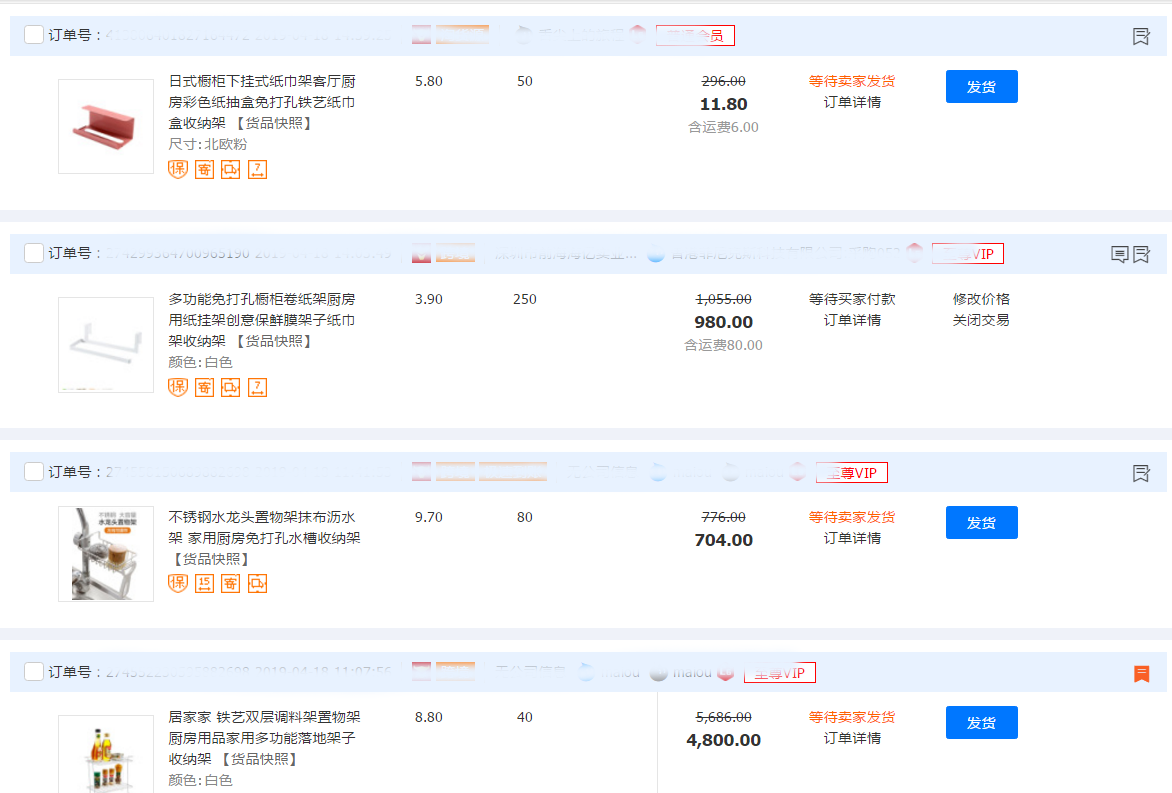Tick the checkbox for the 980.00 order

coord(34,253)
